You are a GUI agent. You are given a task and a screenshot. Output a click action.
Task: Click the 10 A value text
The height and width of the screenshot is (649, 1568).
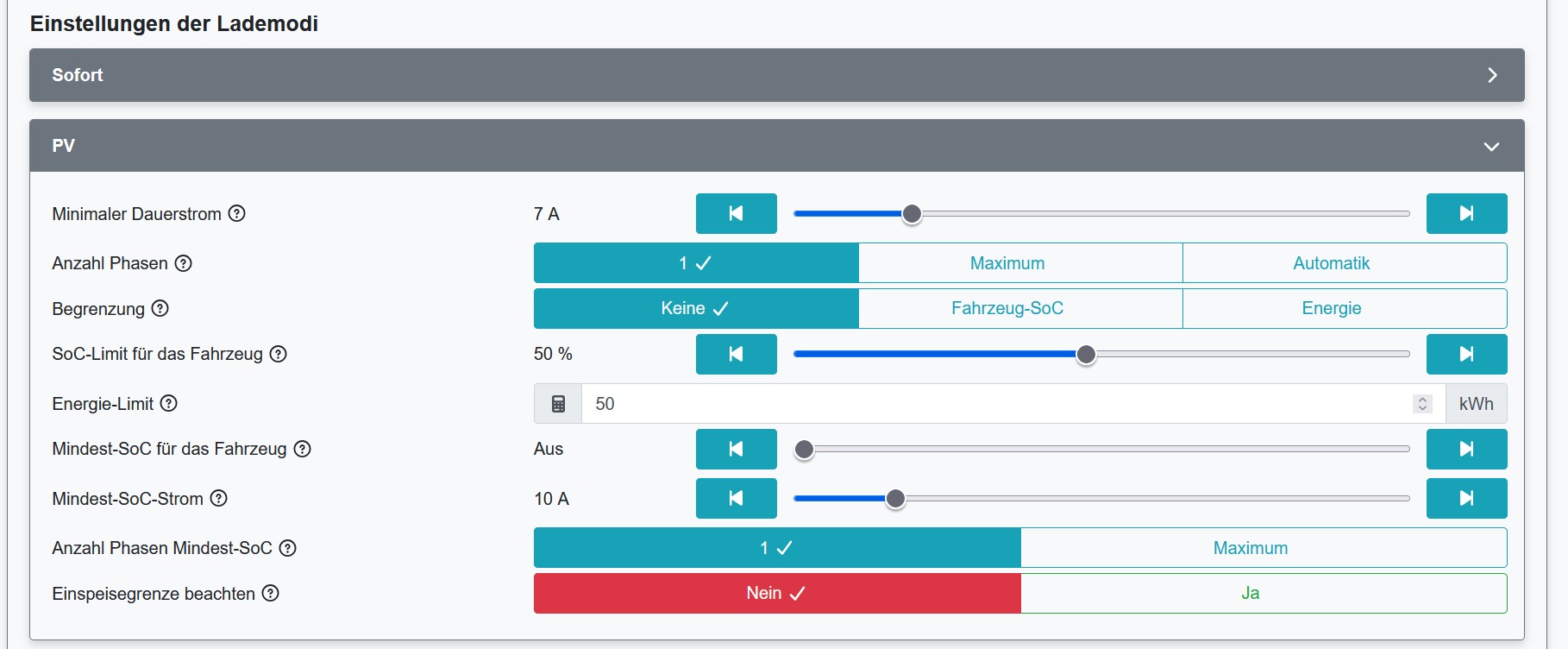[552, 499]
